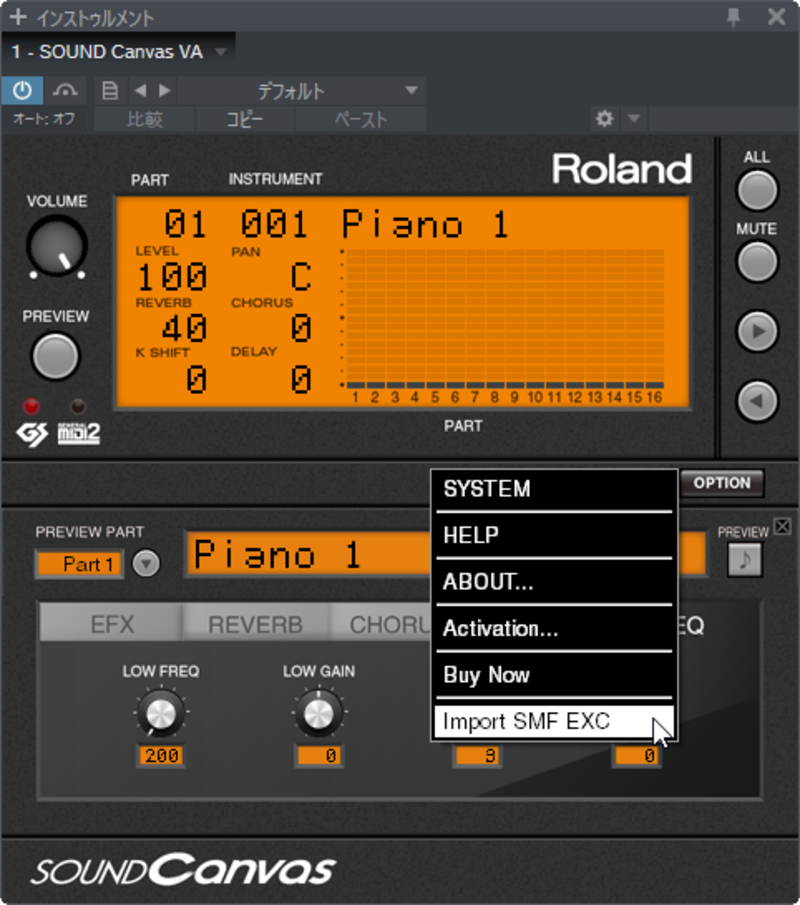Click the ALL button
The width and height of the screenshot is (800, 905).
click(757, 190)
